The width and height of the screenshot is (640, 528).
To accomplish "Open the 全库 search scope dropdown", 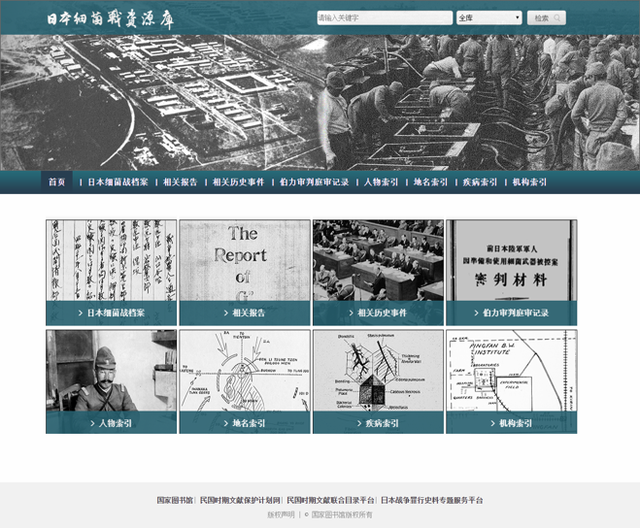I will (x=488, y=18).
